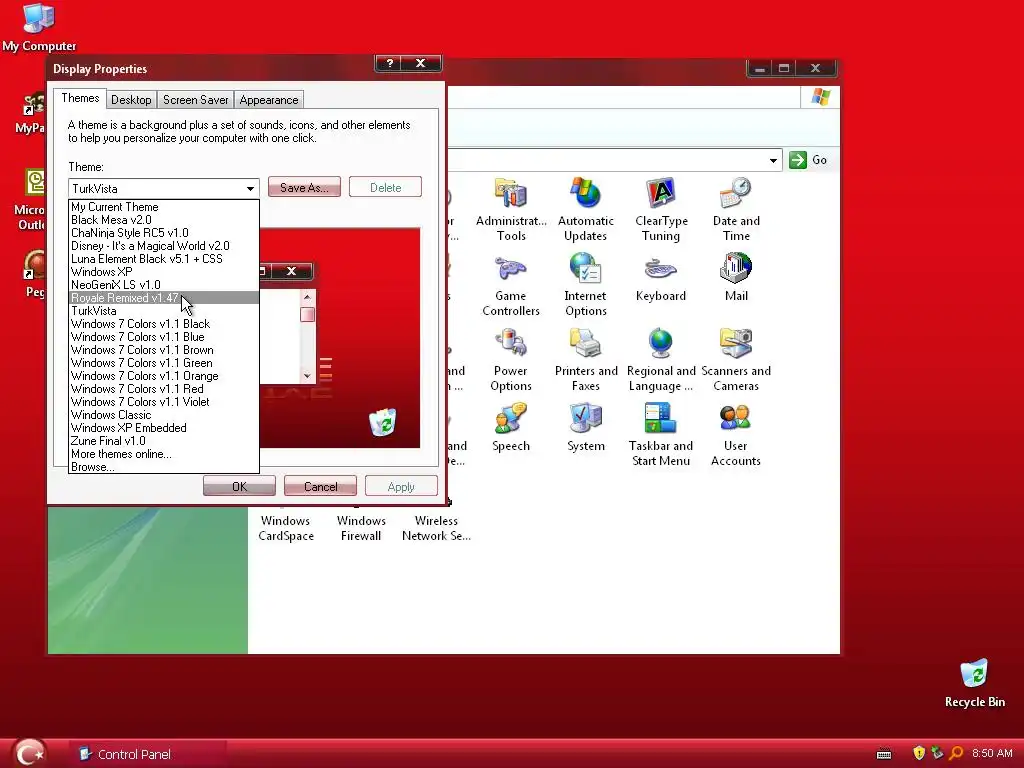
Task: Click the Delete theme button
Action: 385,187
